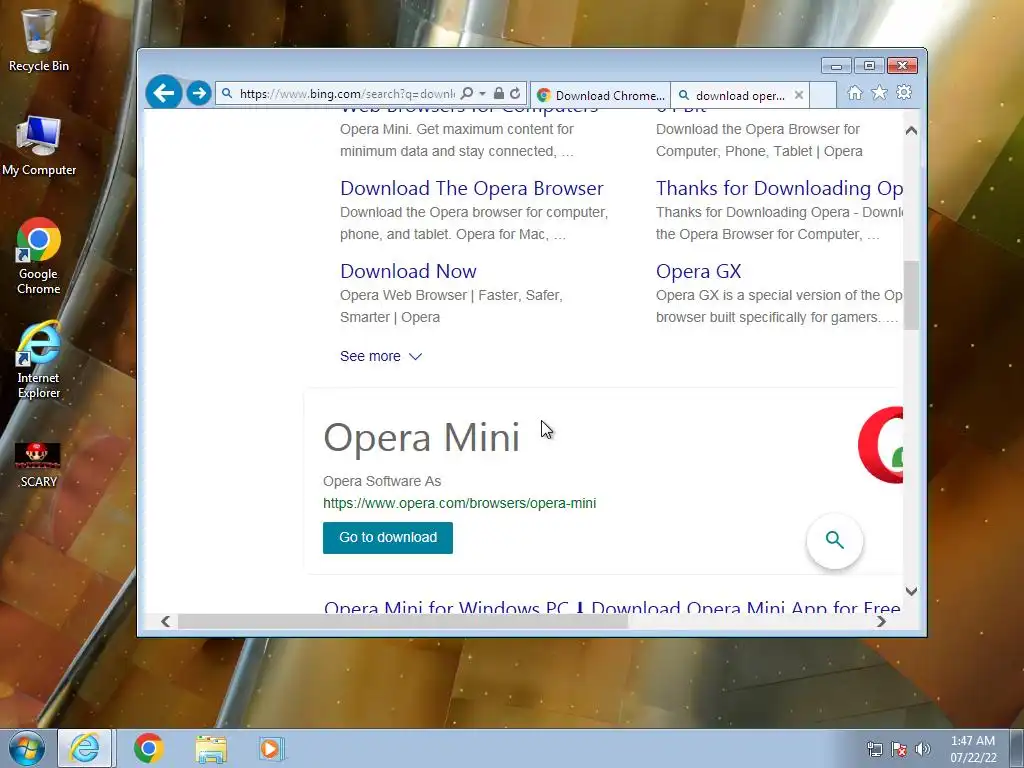1024x768 pixels.
Task: Select the SCARY desktop icon
Action: click(x=39, y=465)
